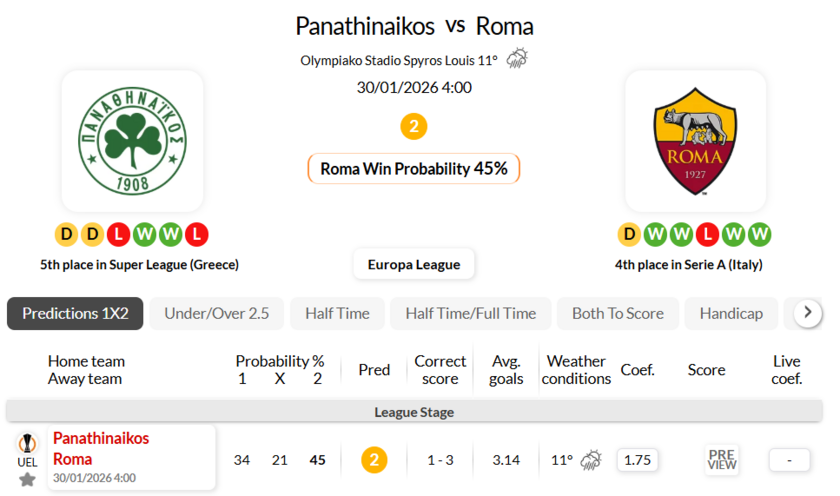Image resolution: width=840 pixels, height=496 pixels.
Task: Click the weather icon beside stadium name
Action: [517, 59]
